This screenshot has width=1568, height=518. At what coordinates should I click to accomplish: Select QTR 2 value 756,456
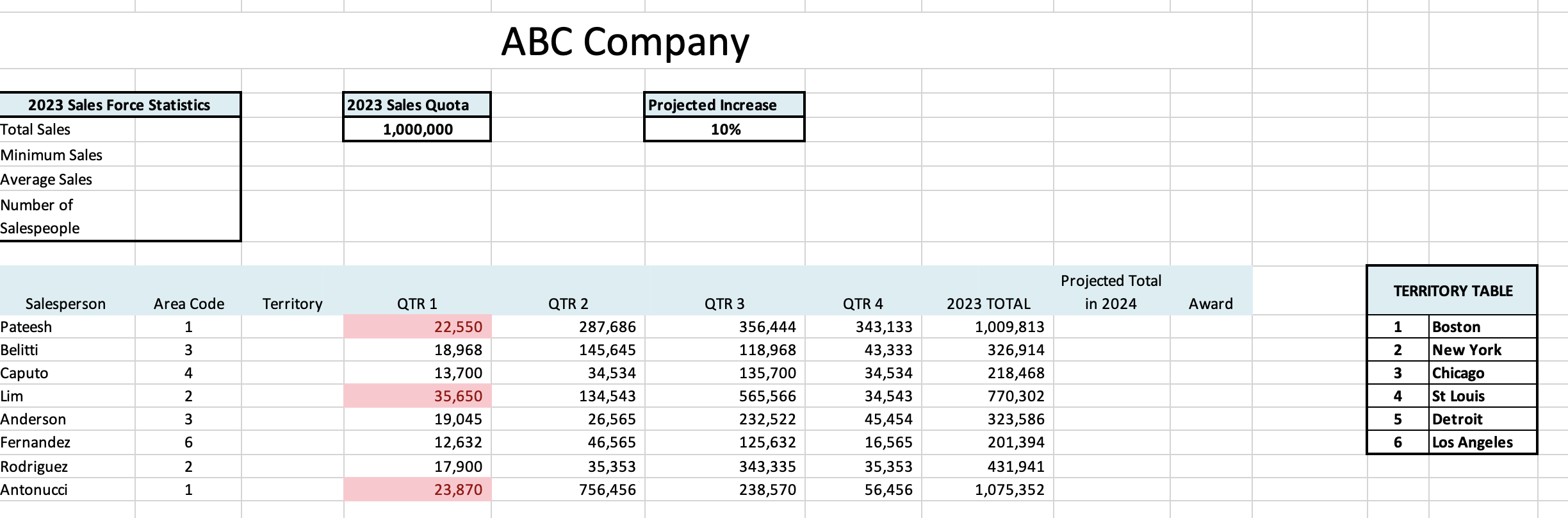pyautogui.click(x=568, y=490)
